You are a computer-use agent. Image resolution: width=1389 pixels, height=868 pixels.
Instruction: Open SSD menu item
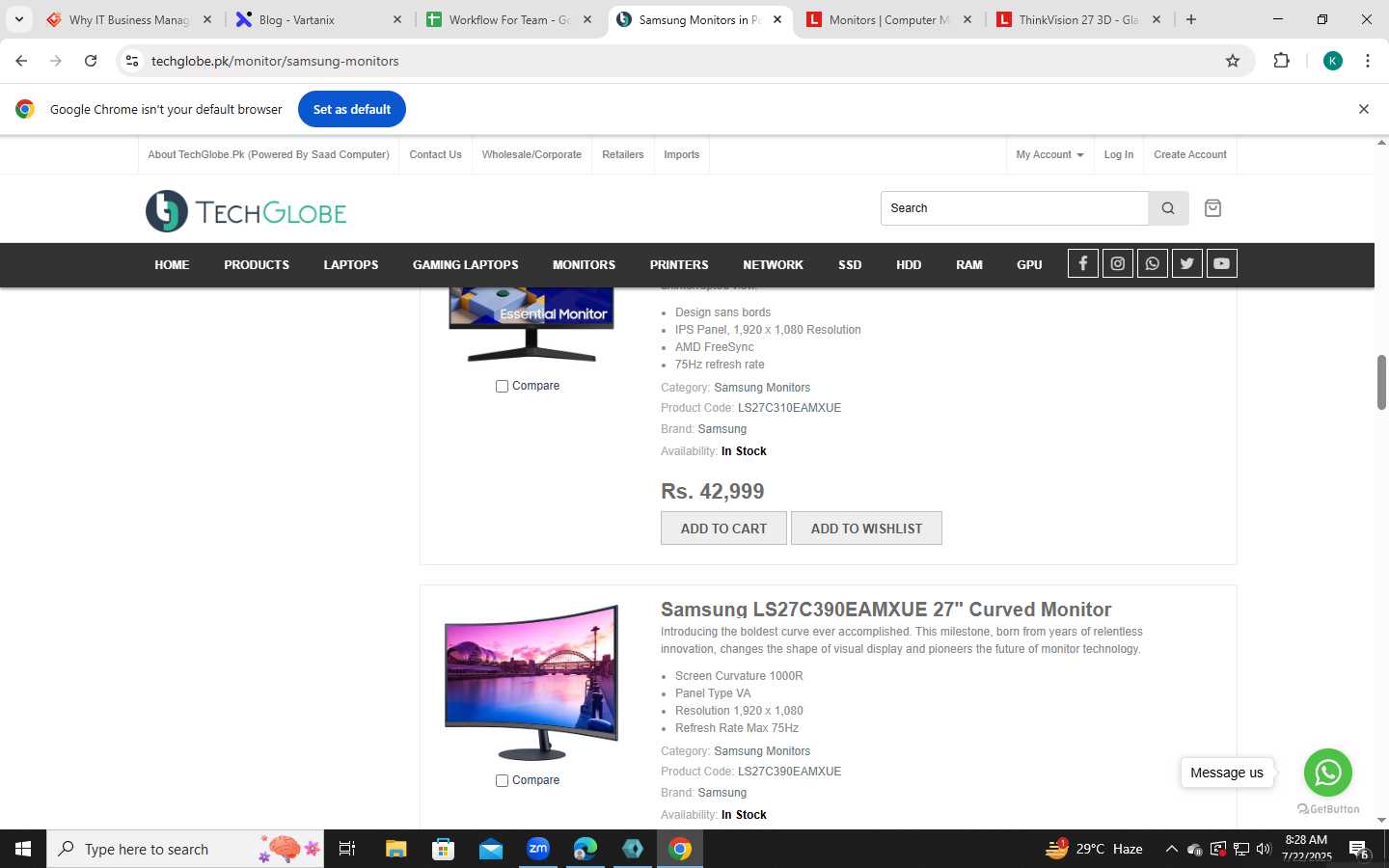(x=850, y=264)
